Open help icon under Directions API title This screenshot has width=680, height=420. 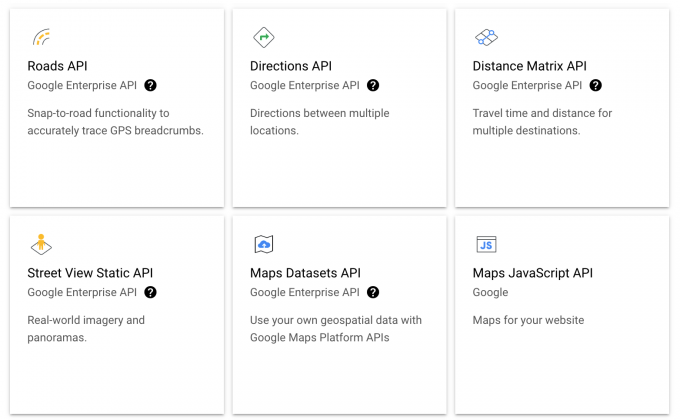[x=373, y=85]
